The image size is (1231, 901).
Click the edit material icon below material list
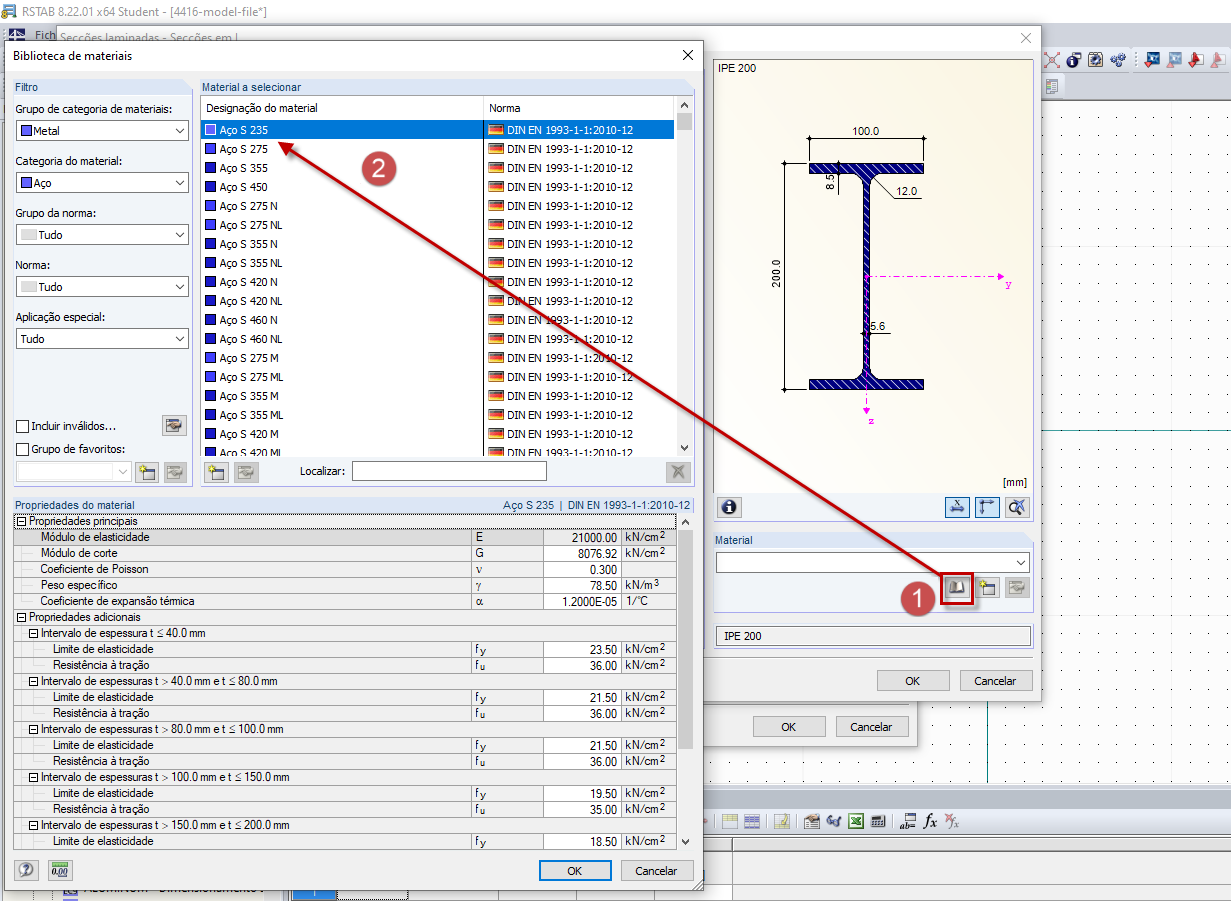[x=246, y=471]
